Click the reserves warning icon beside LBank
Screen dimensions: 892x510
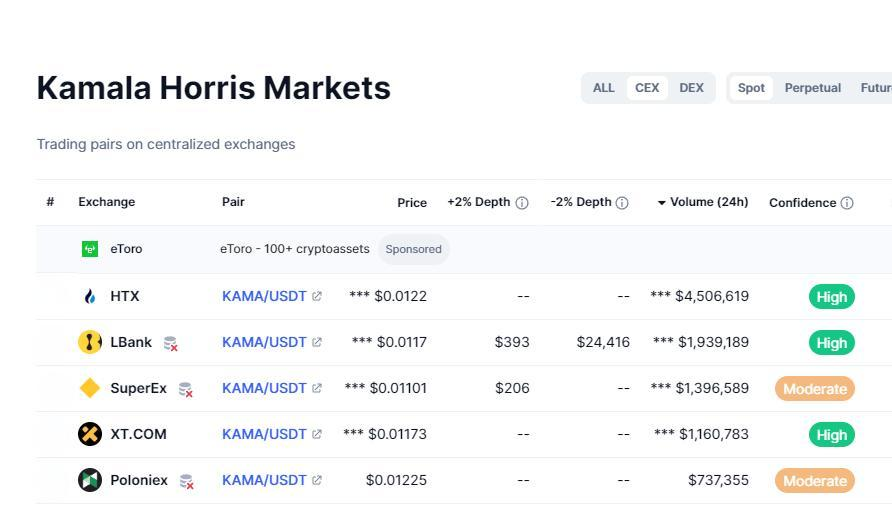click(x=171, y=343)
